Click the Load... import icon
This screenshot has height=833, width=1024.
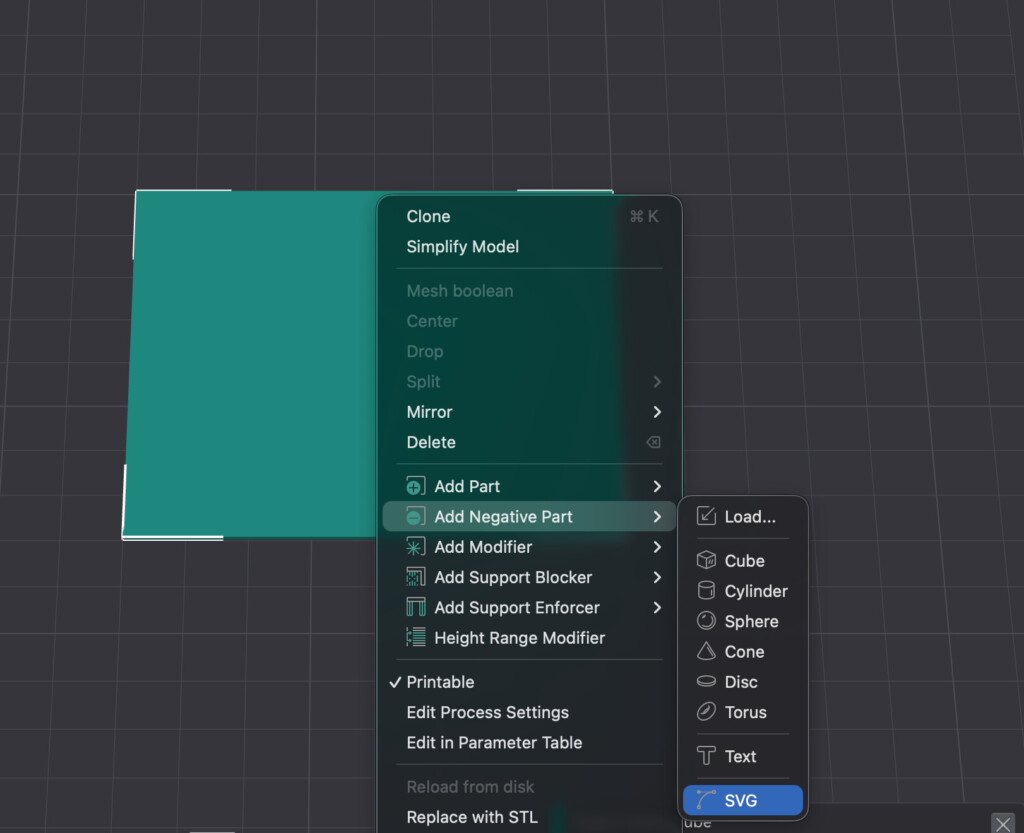pos(706,517)
